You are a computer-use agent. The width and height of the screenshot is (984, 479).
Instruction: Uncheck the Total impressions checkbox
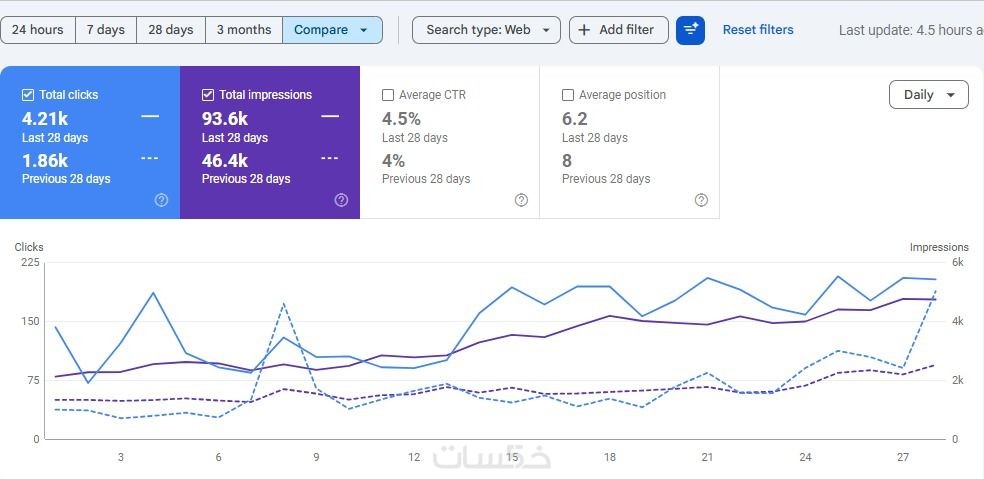(208, 95)
